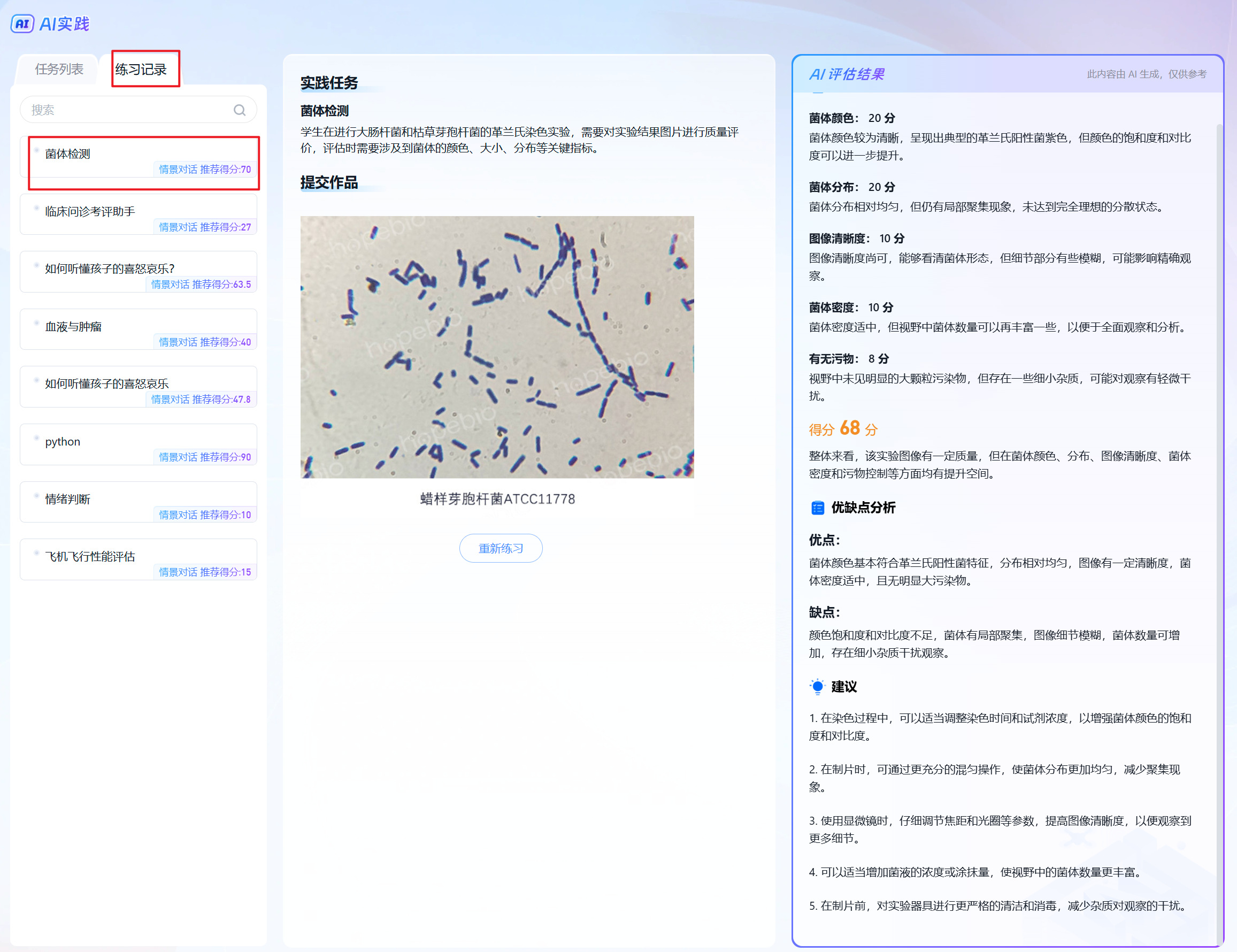Click the 情景对话 推荐得分:90 tag
Screen dimensions: 1237x952
pos(204,457)
